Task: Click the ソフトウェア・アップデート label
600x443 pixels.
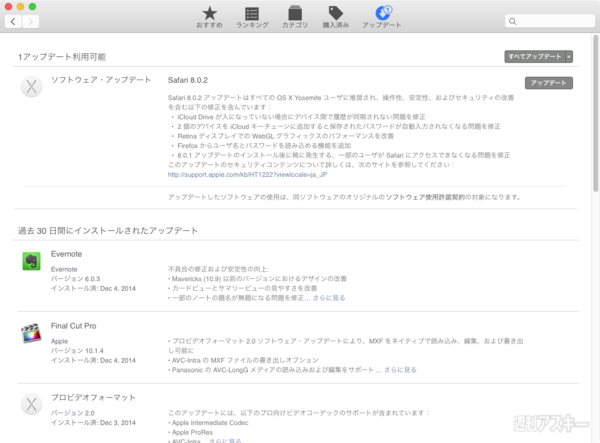Action: 101,80
